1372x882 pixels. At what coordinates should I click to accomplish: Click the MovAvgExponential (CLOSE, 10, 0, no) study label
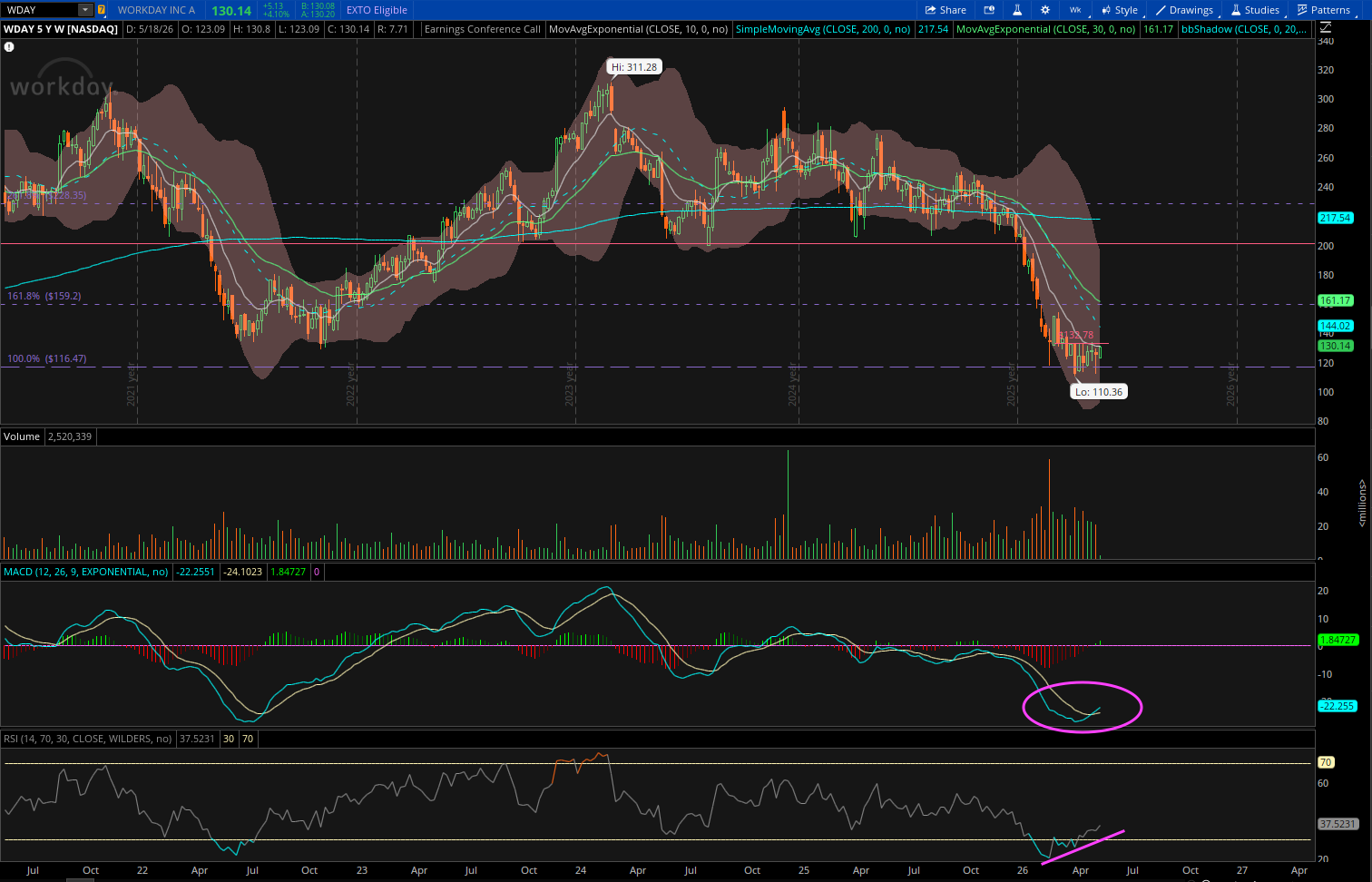[x=638, y=29]
